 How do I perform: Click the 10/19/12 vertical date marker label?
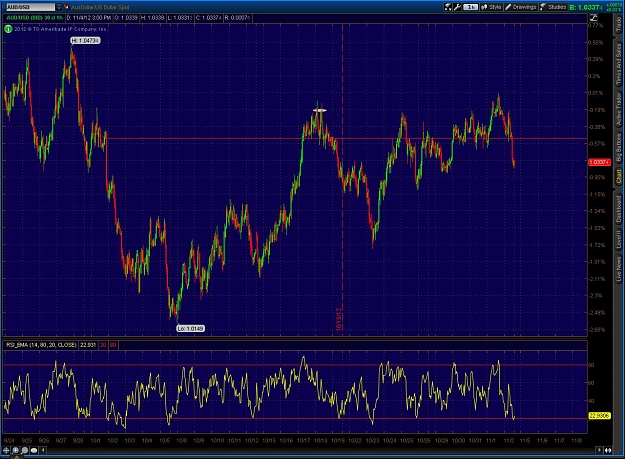pos(339,319)
